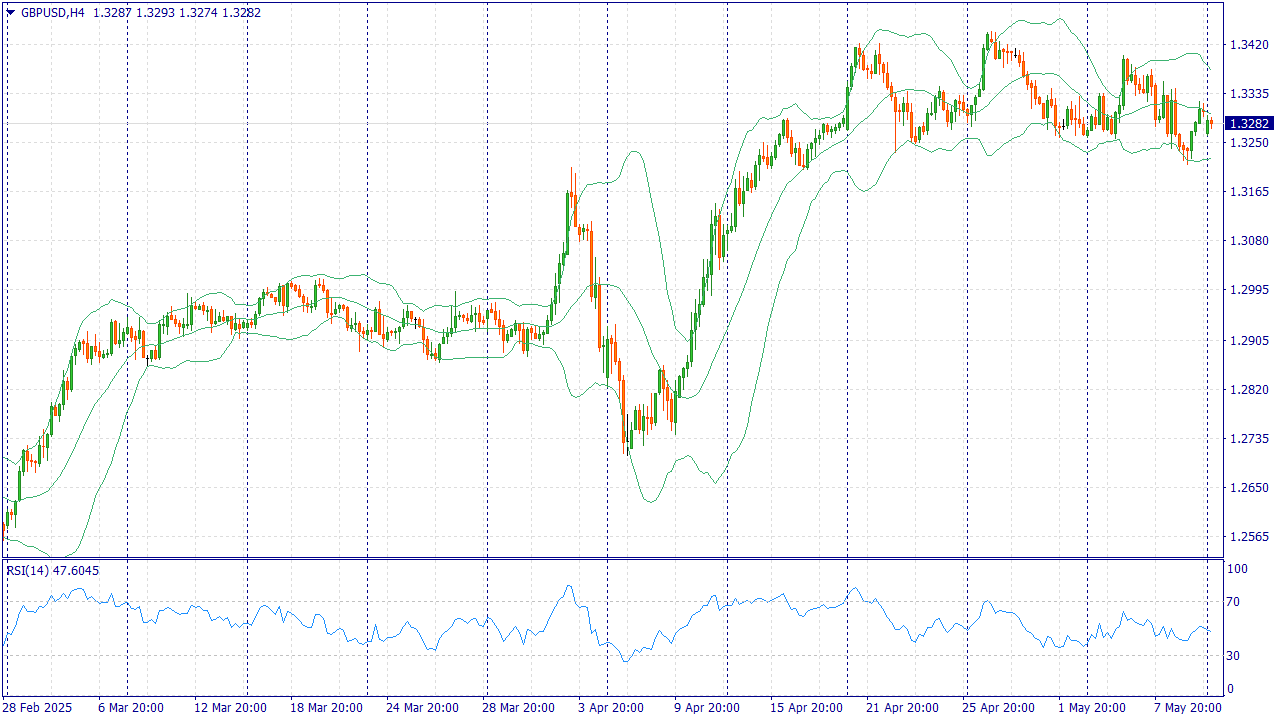Click the RSI scale value 0
The image size is (1280, 720).
tap(1231, 688)
